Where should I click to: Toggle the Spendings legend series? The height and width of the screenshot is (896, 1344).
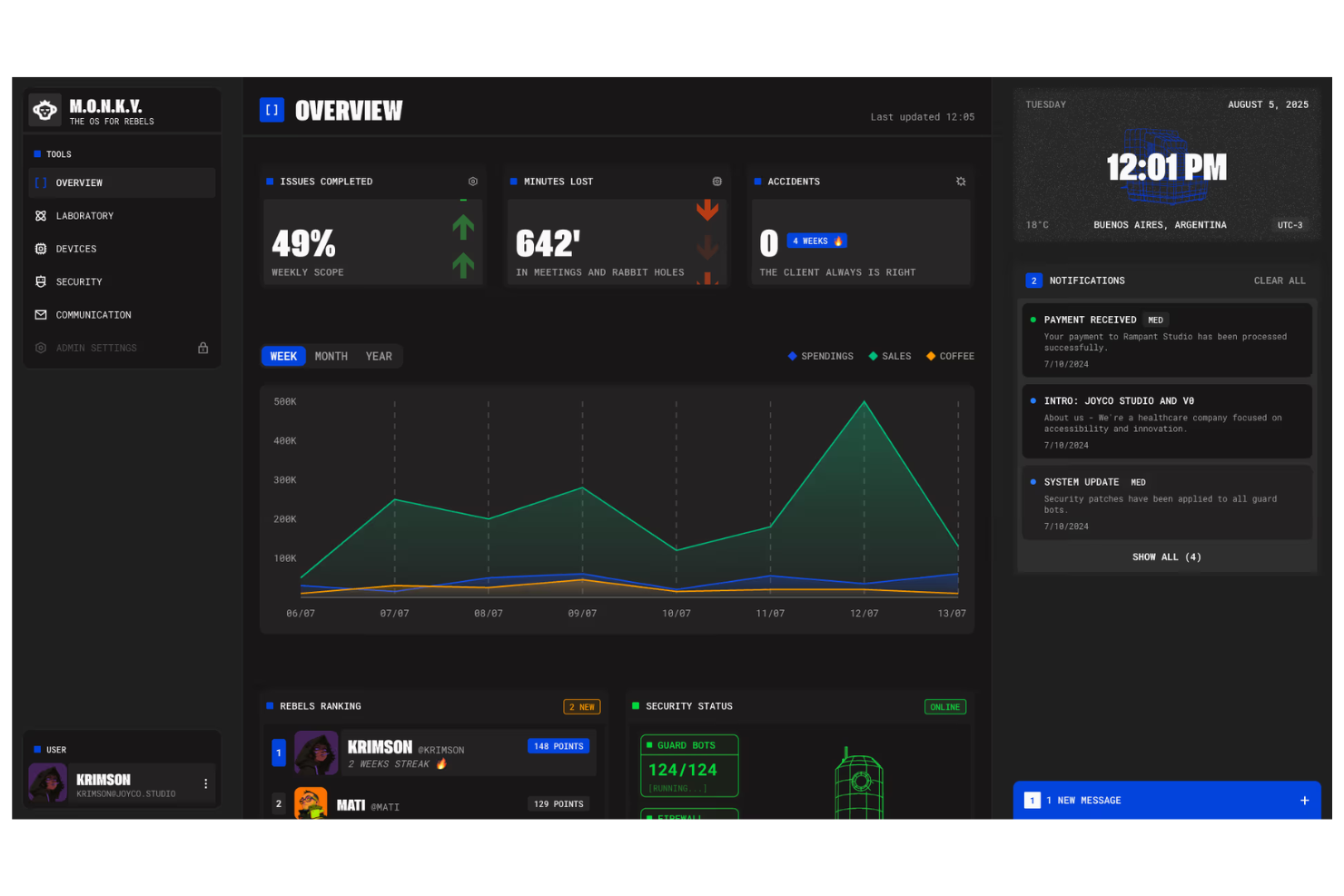coord(821,357)
